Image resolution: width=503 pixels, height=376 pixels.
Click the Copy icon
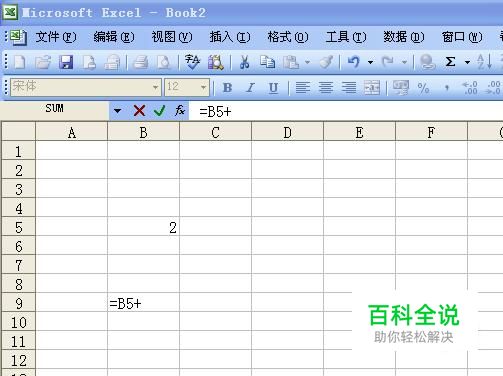pos(267,62)
